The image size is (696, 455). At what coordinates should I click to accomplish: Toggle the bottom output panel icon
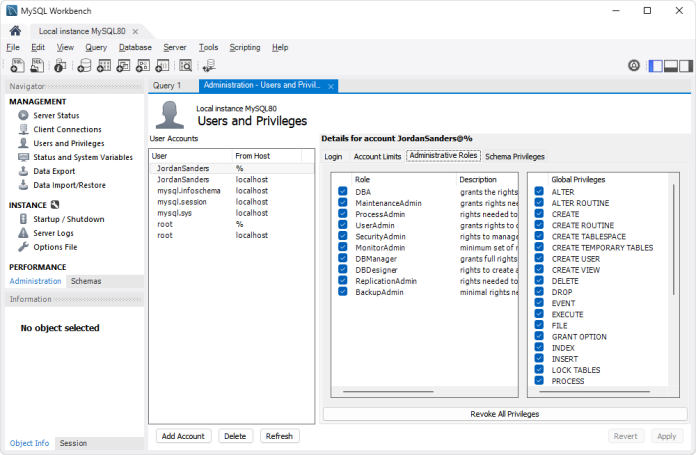point(671,66)
